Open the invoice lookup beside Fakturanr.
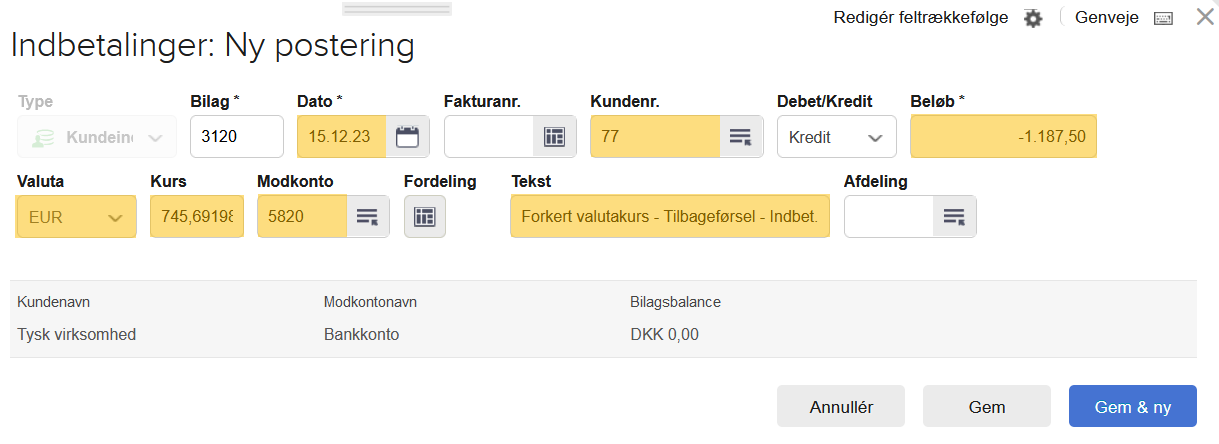The image size is (1219, 444). click(x=554, y=137)
